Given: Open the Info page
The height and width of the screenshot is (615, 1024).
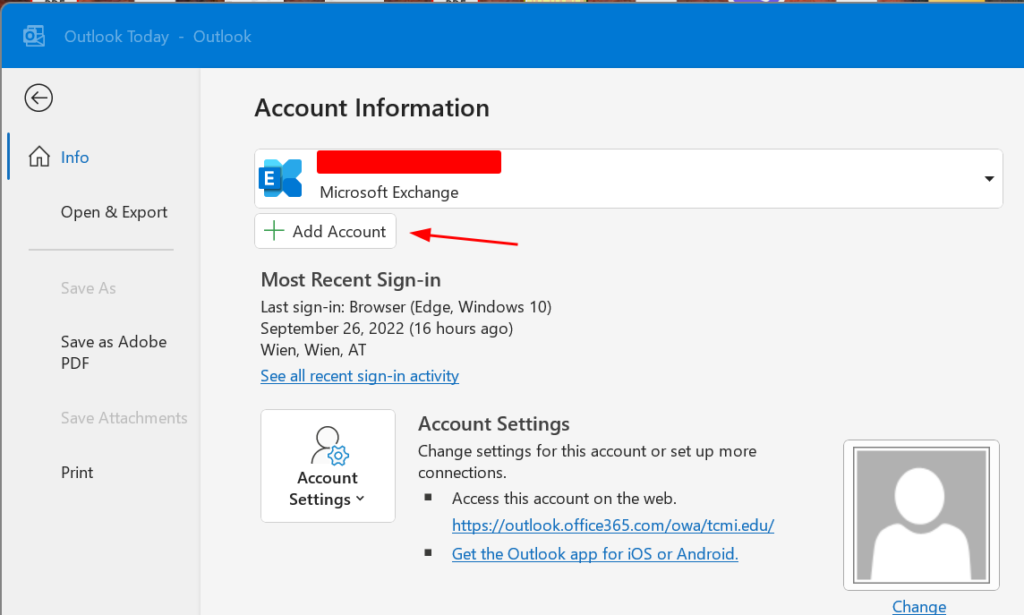Looking at the screenshot, I should (74, 157).
